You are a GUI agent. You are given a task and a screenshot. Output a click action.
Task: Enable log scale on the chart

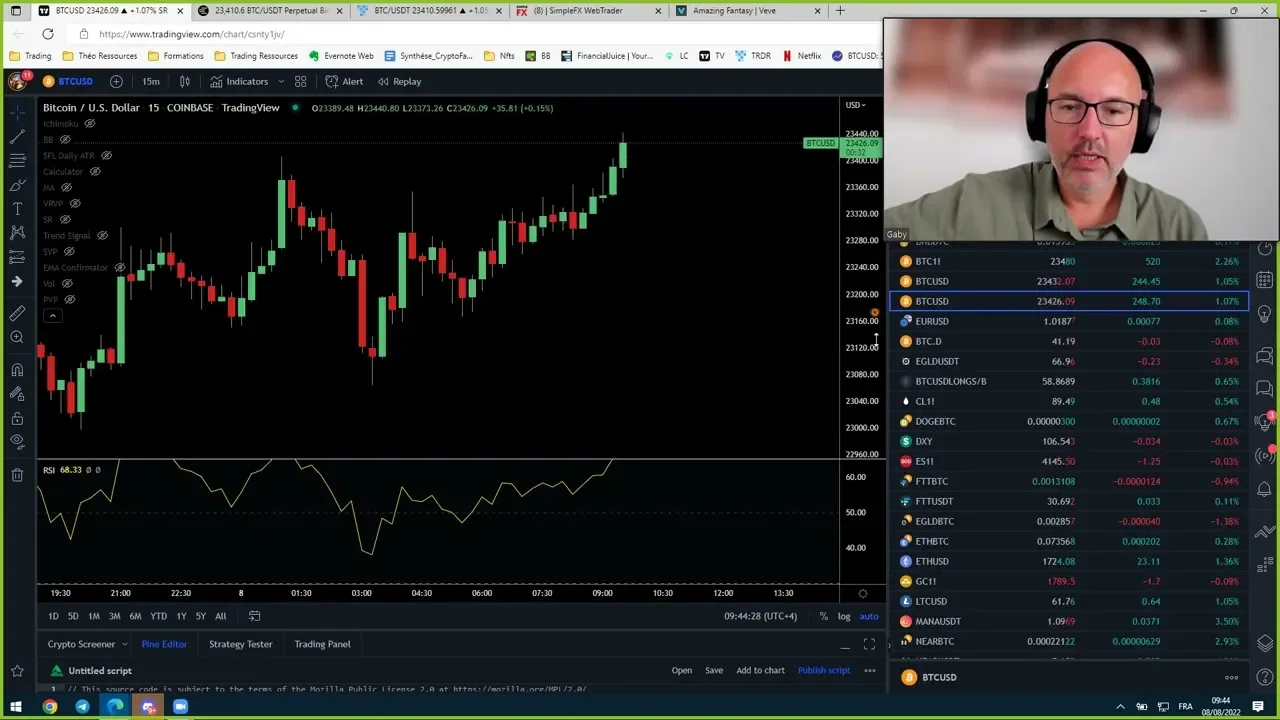(x=844, y=616)
